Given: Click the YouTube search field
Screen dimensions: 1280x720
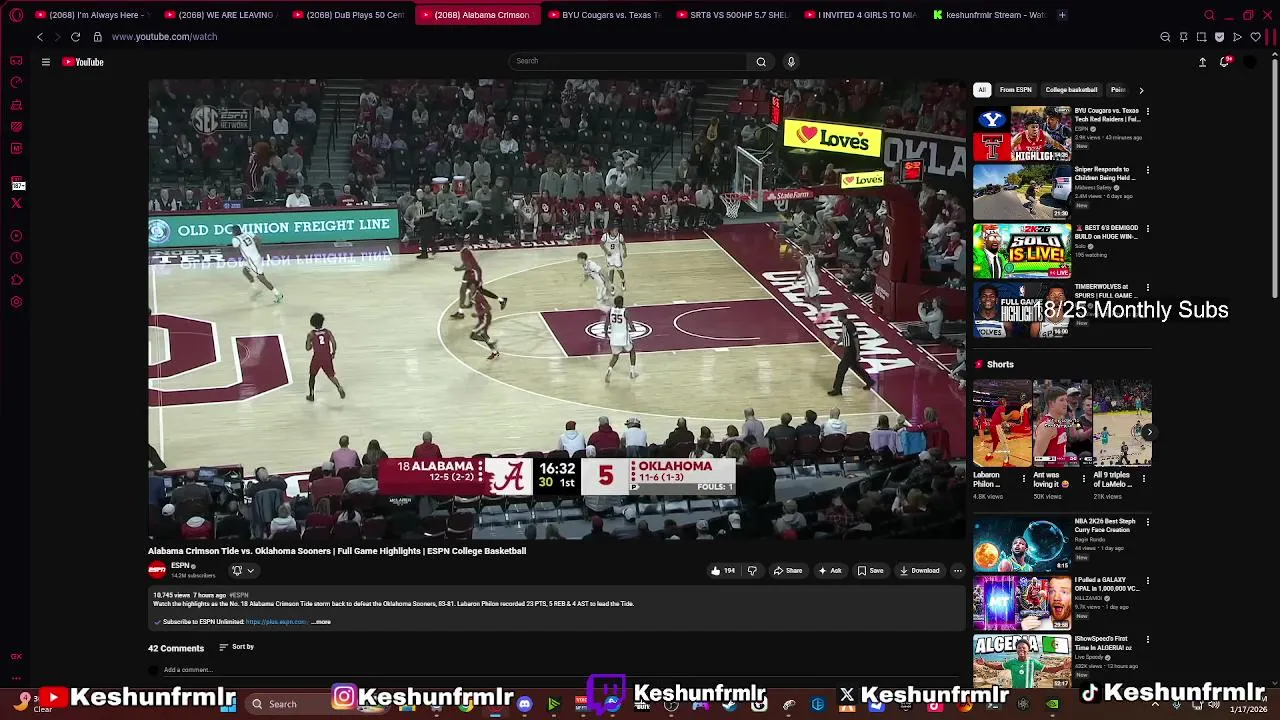Looking at the screenshot, I should 627,62.
